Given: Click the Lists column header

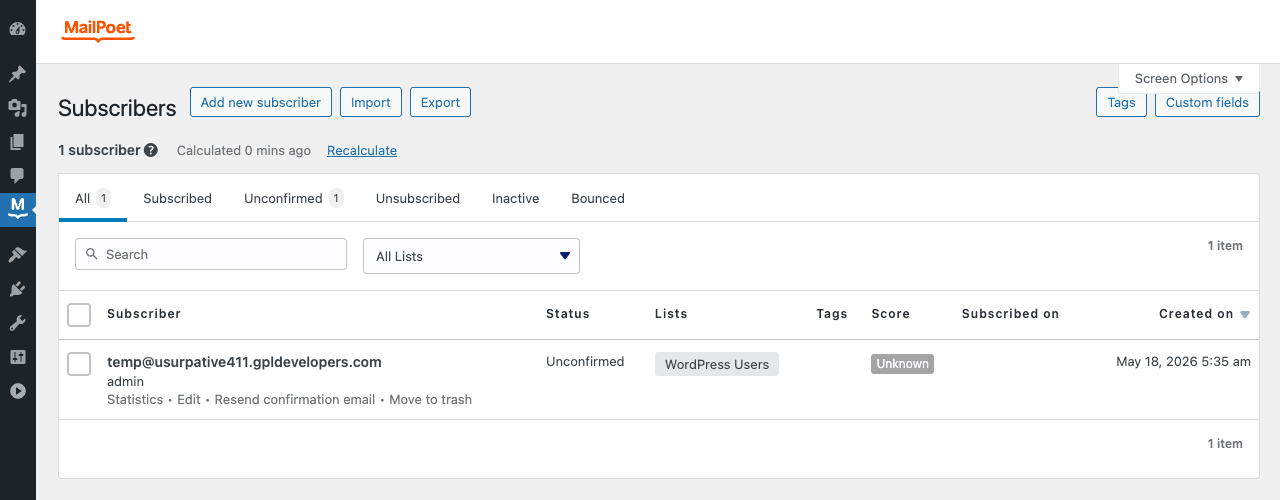Looking at the screenshot, I should point(671,314).
